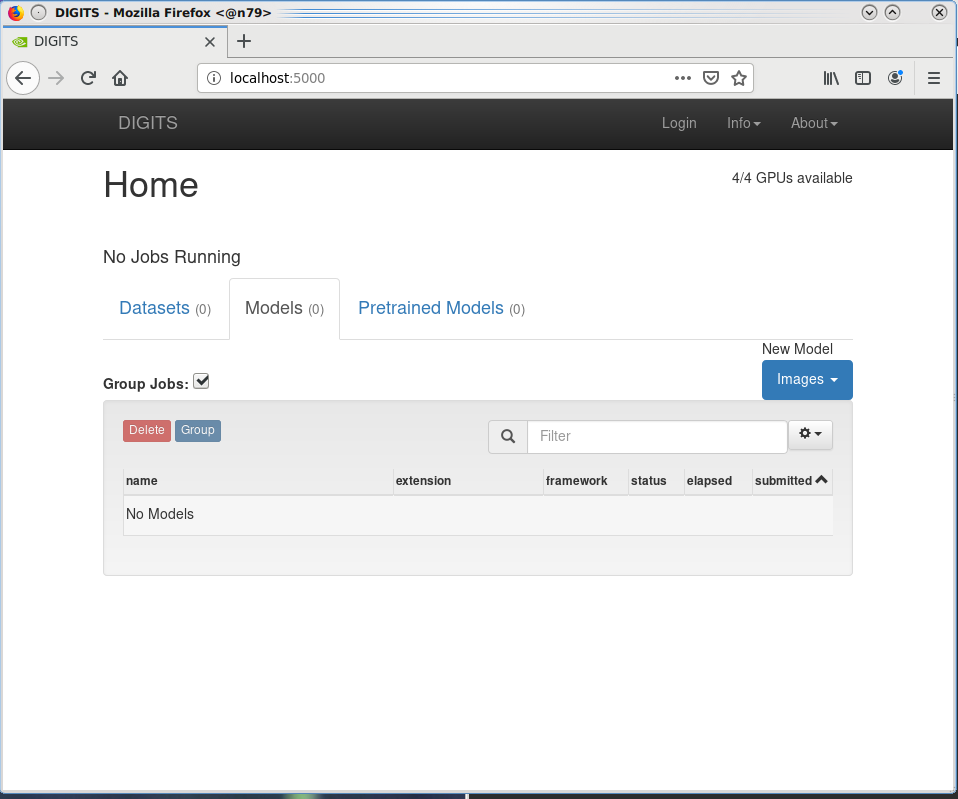Image resolution: width=958 pixels, height=799 pixels.
Task: Open the Firefox Library icon
Action: pos(831,78)
